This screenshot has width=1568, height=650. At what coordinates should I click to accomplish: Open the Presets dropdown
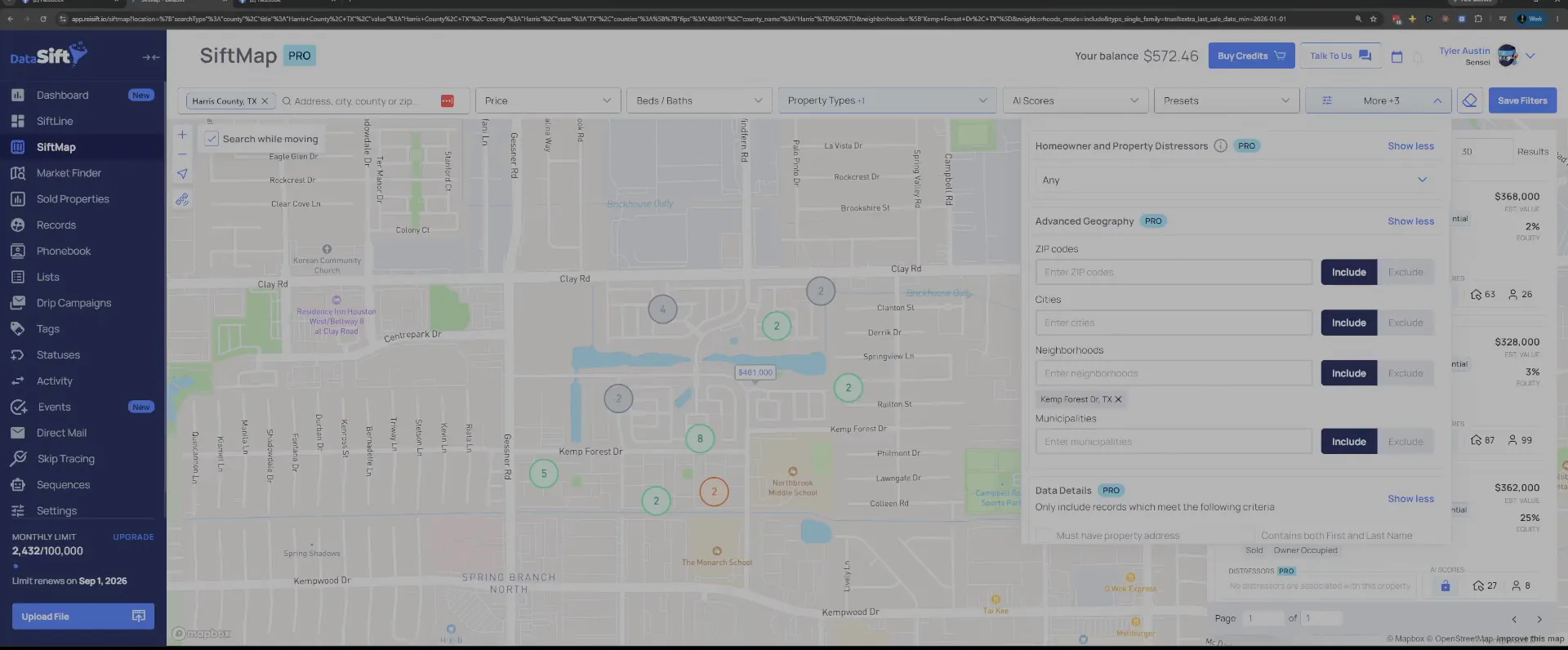(1226, 100)
